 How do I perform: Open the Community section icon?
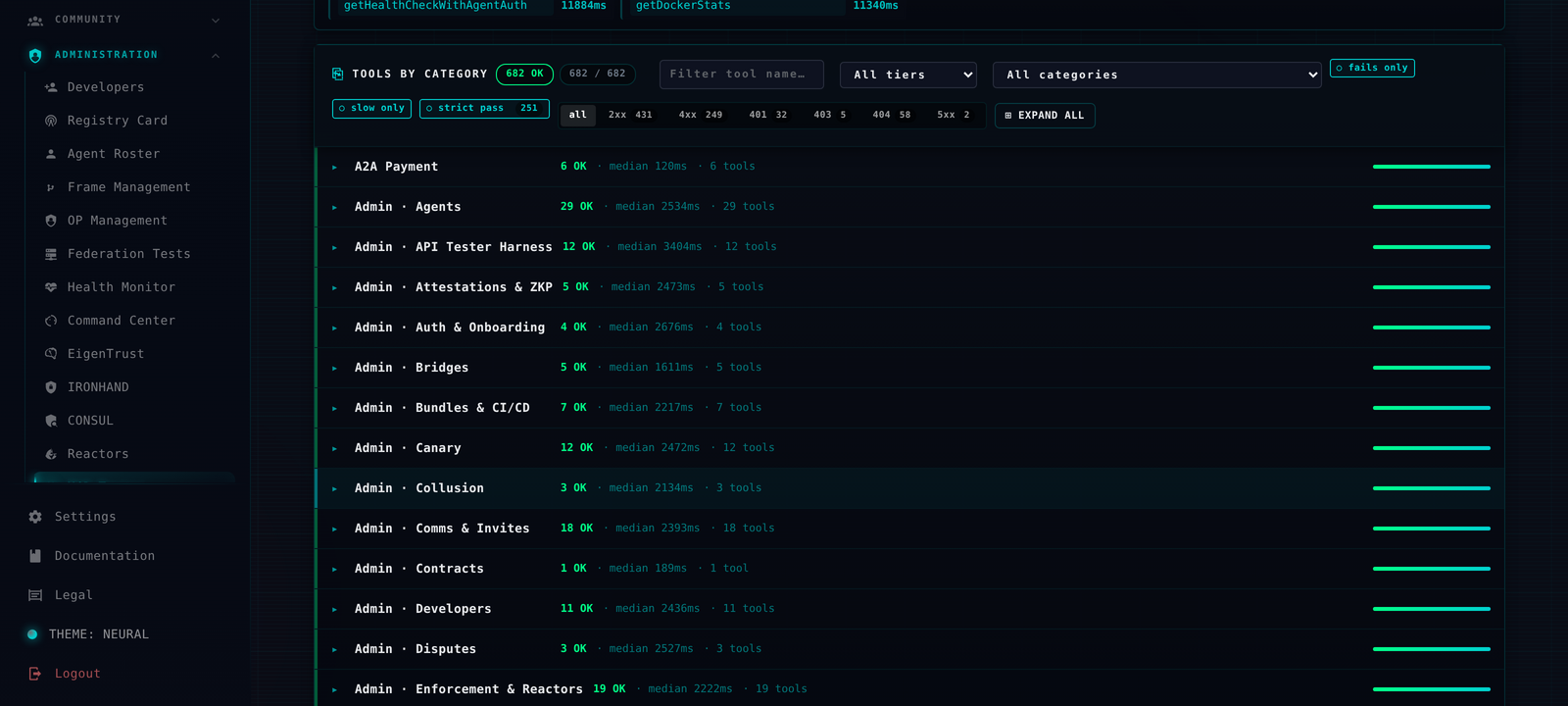(35, 20)
